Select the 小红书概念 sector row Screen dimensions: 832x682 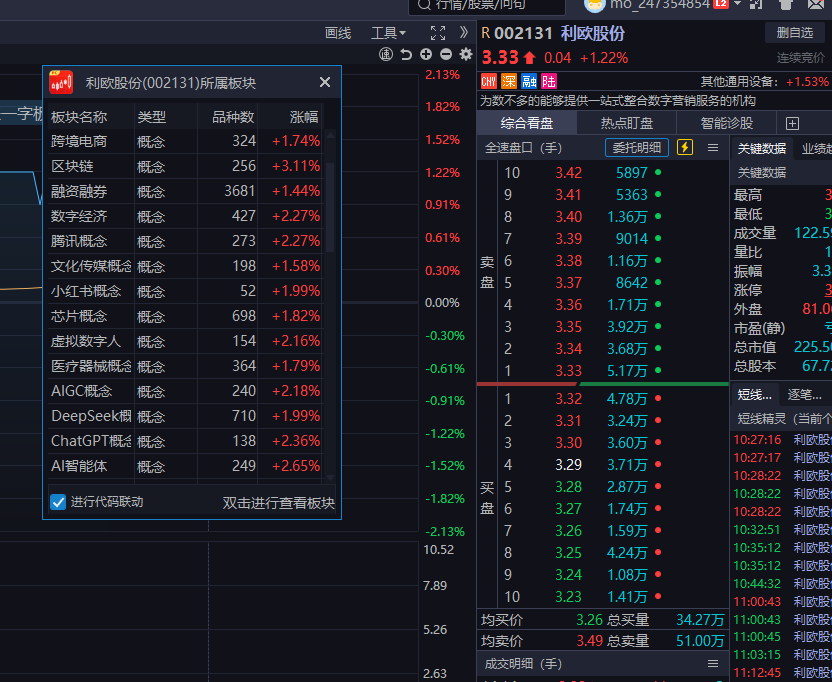pyautogui.click(x=185, y=291)
